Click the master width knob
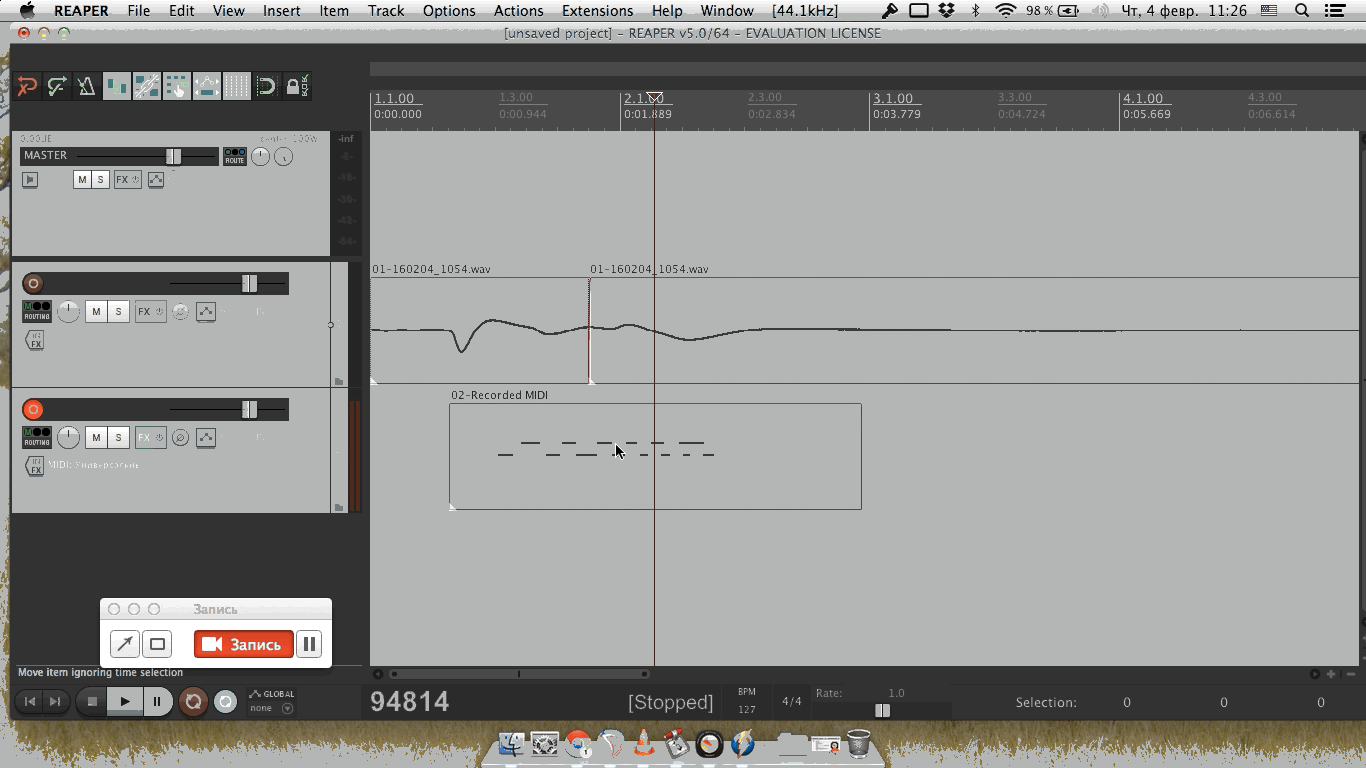 283,156
